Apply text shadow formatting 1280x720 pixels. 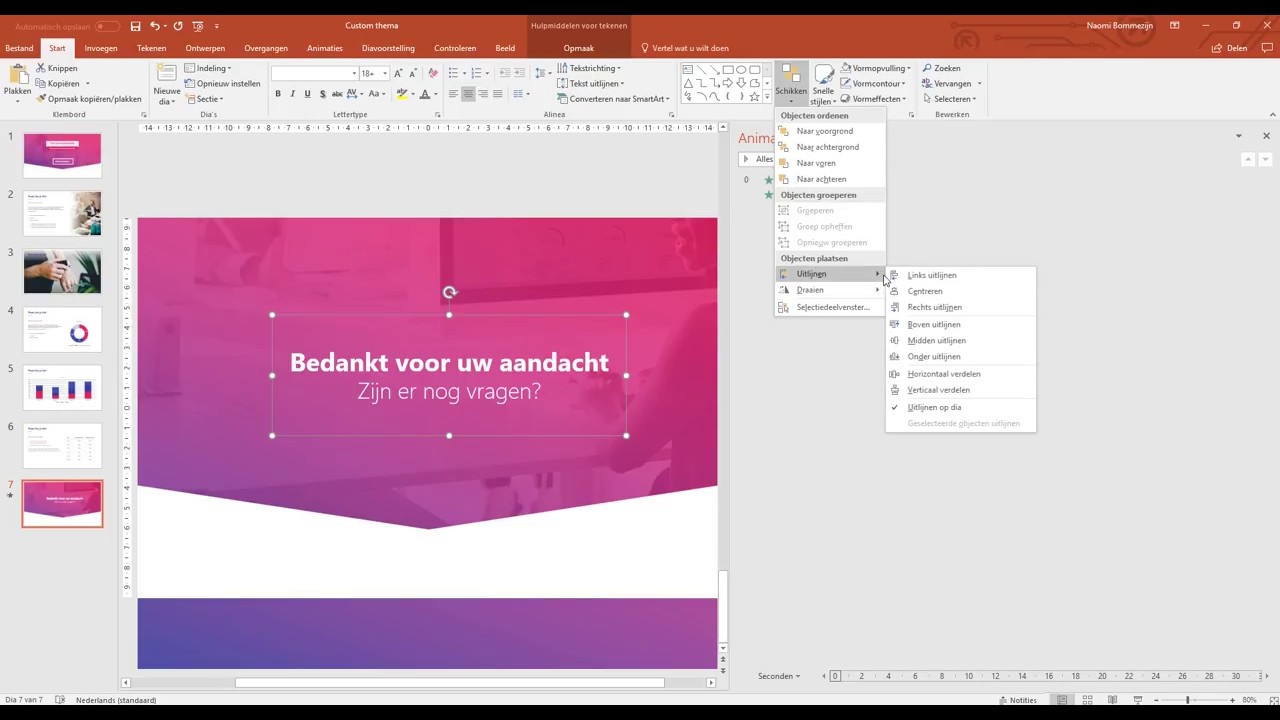[x=322, y=94]
